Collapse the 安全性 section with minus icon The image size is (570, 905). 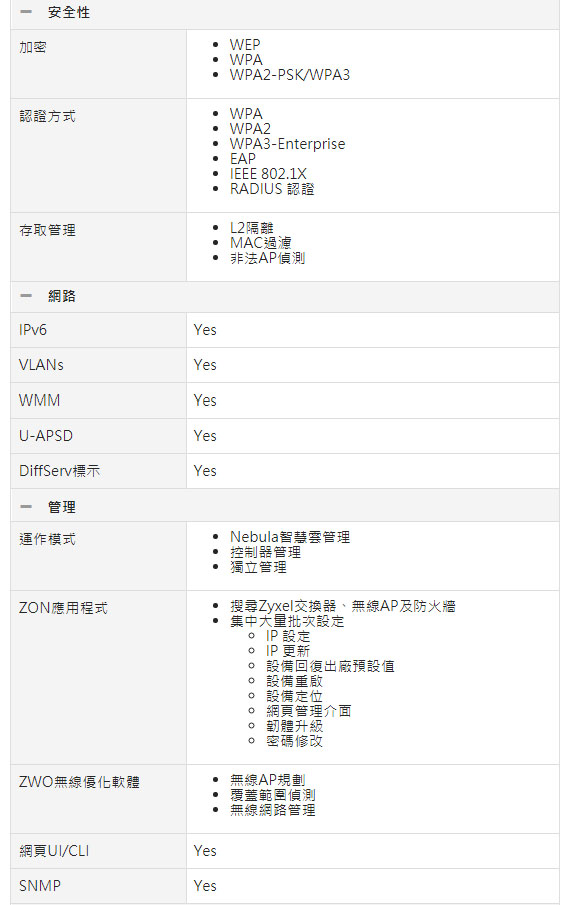click(26, 12)
